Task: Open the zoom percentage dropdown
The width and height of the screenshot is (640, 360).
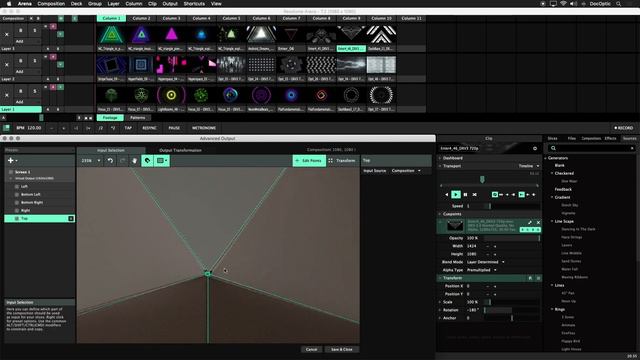Action: [91, 161]
